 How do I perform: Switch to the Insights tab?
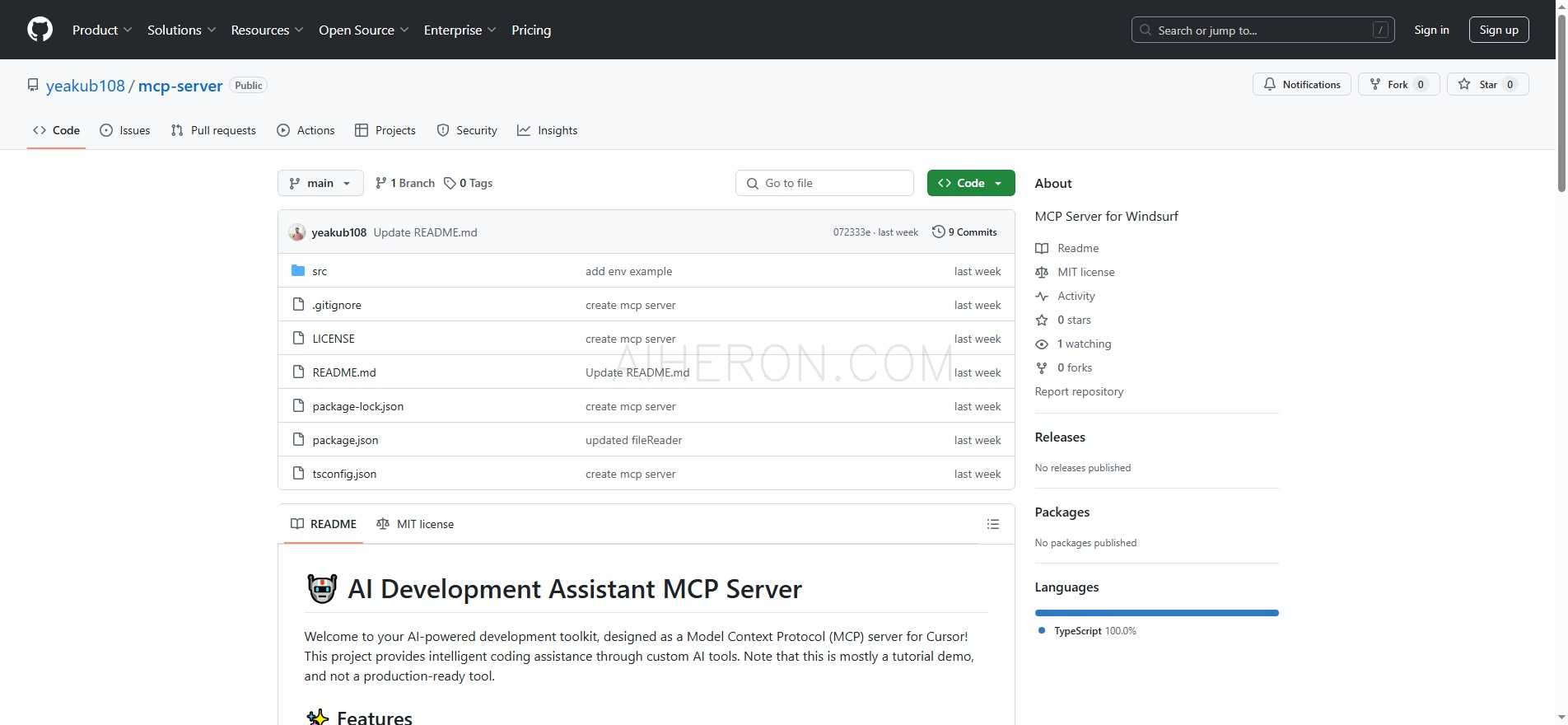click(548, 130)
